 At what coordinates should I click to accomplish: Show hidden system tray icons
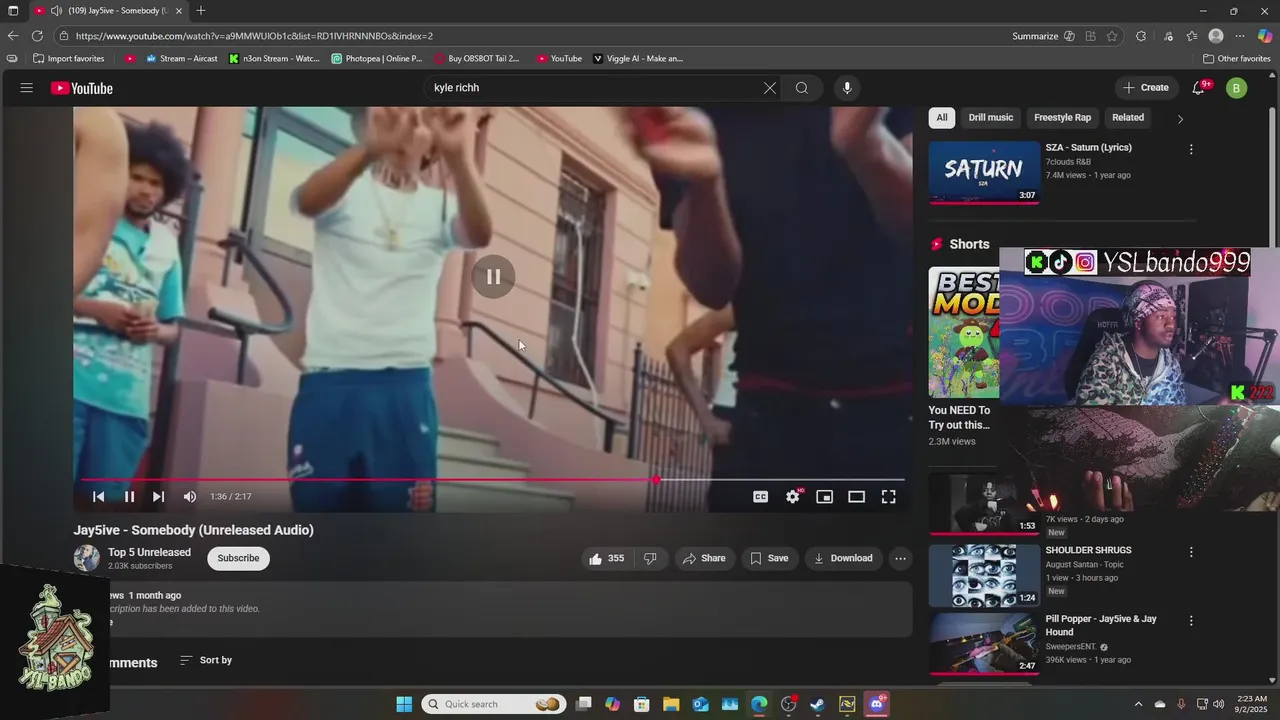click(x=1138, y=704)
